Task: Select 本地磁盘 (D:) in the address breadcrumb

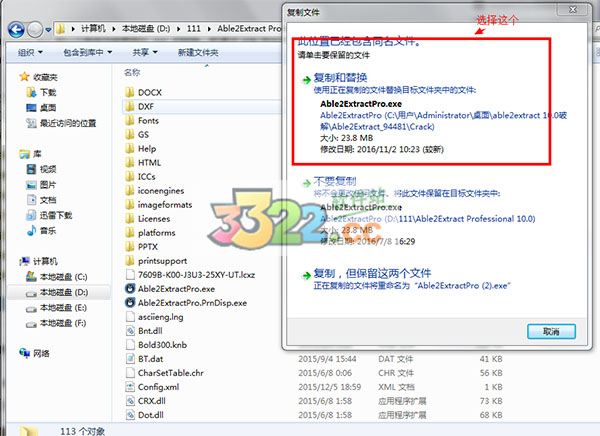Action: [x=146, y=29]
